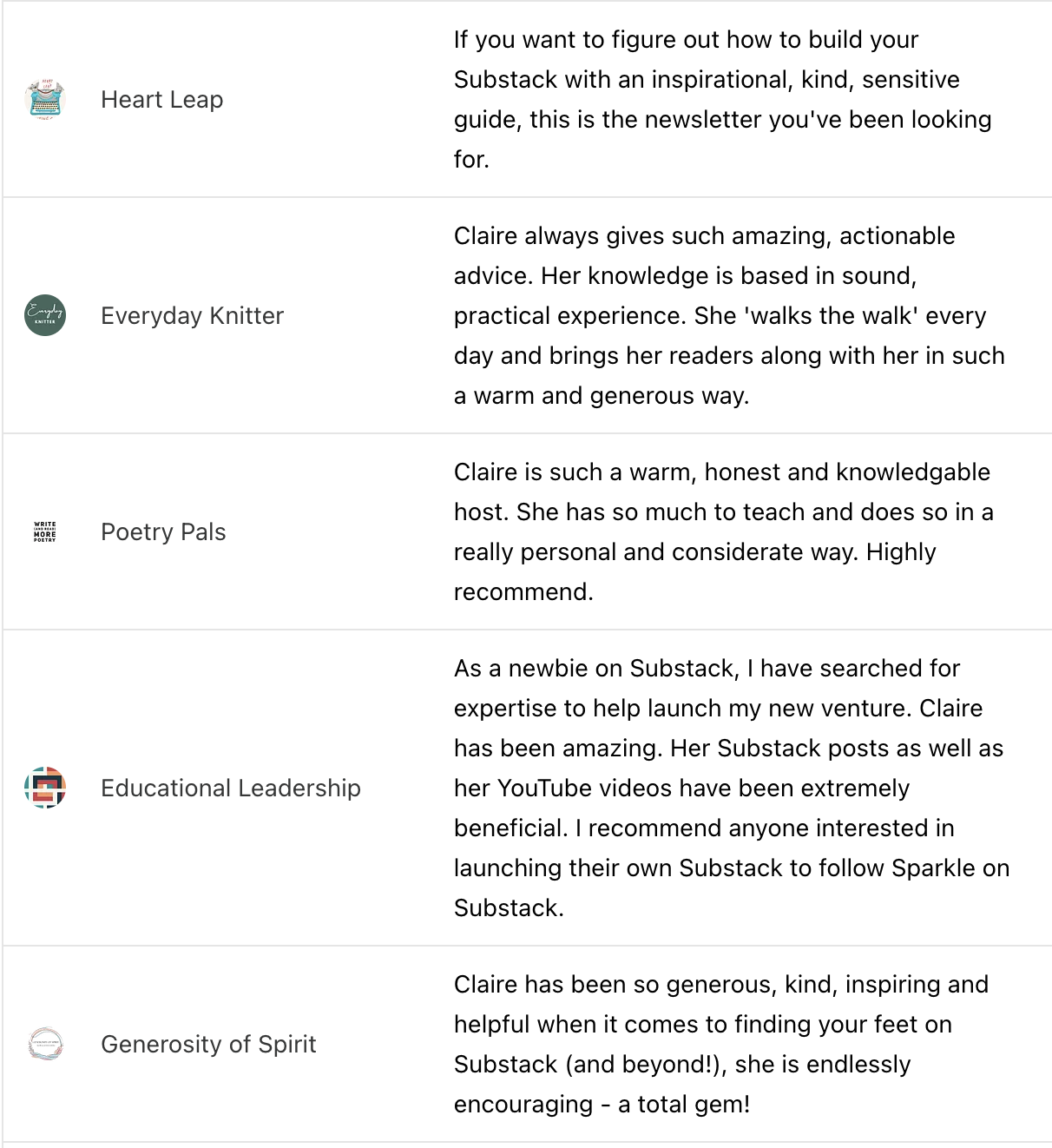The height and width of the screenshot is (1148, 1052).
Task: Click the Heart Leap typewriter logo
Action: [45, 99]
